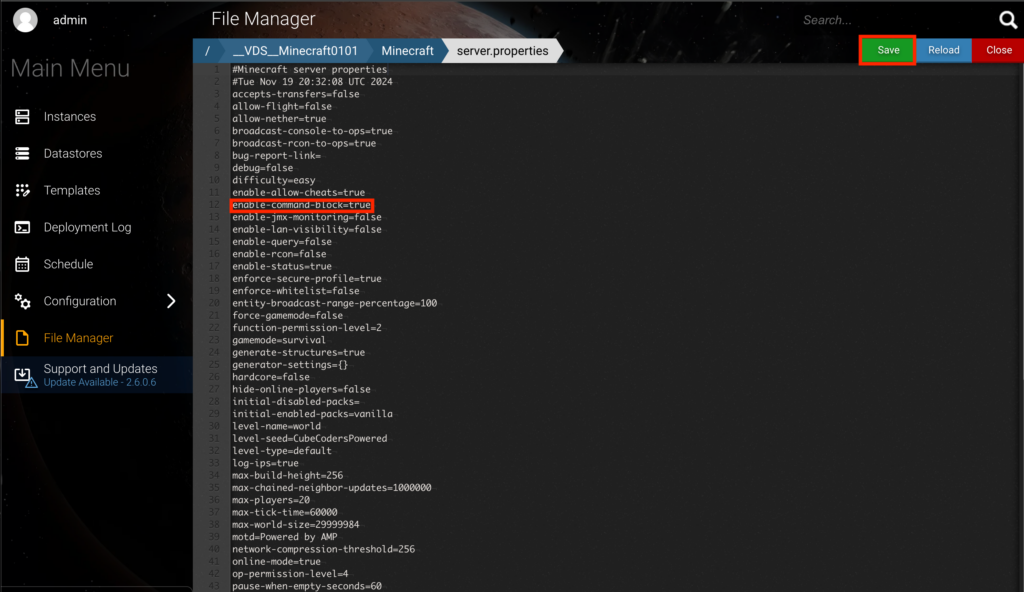Click the admin profile avatar
Image resolution: width=1024 pixels, height=592 pixels.
coord(25,19)
